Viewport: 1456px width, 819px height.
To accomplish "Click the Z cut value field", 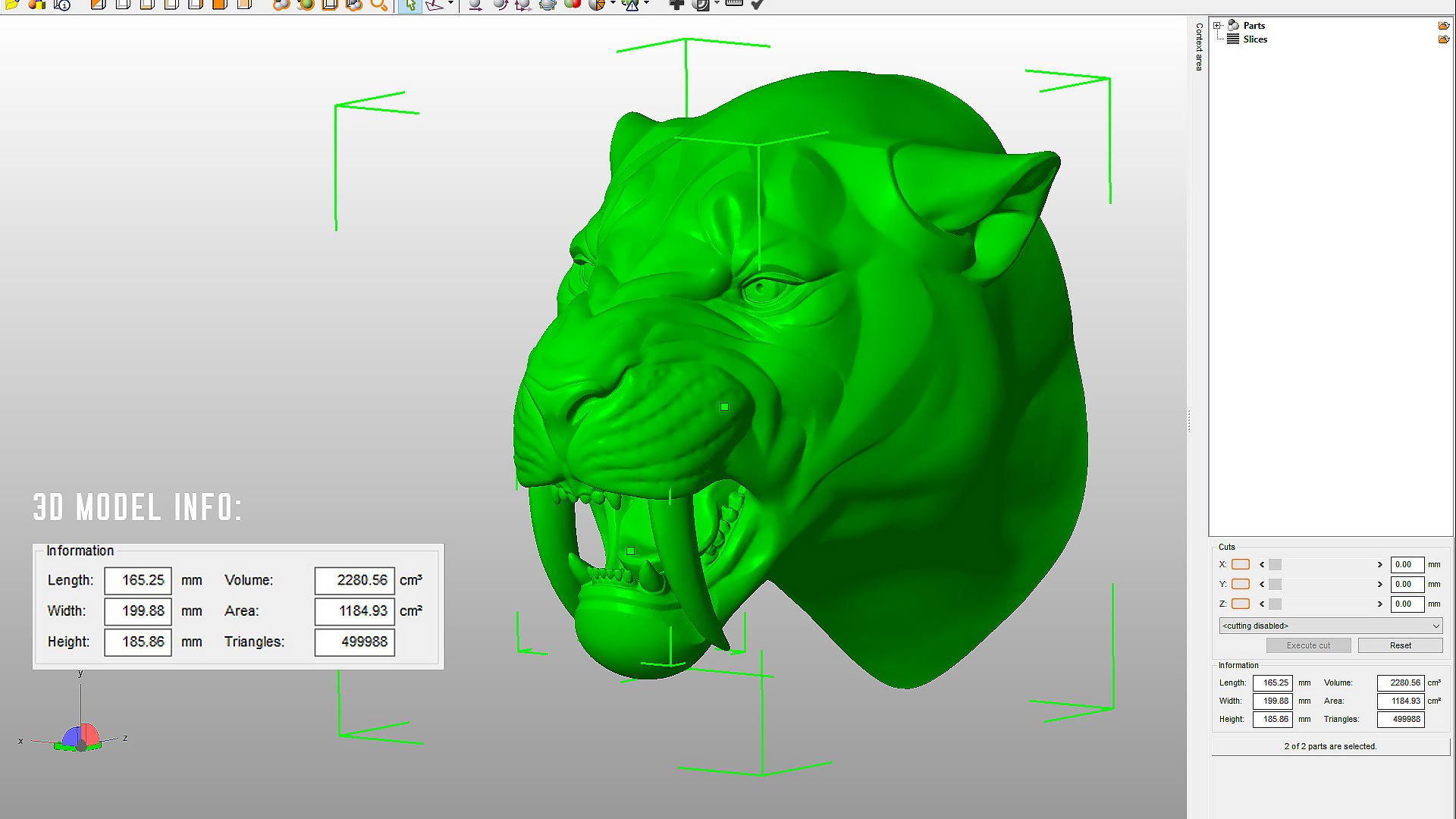I will click(x=1407, y=604).
